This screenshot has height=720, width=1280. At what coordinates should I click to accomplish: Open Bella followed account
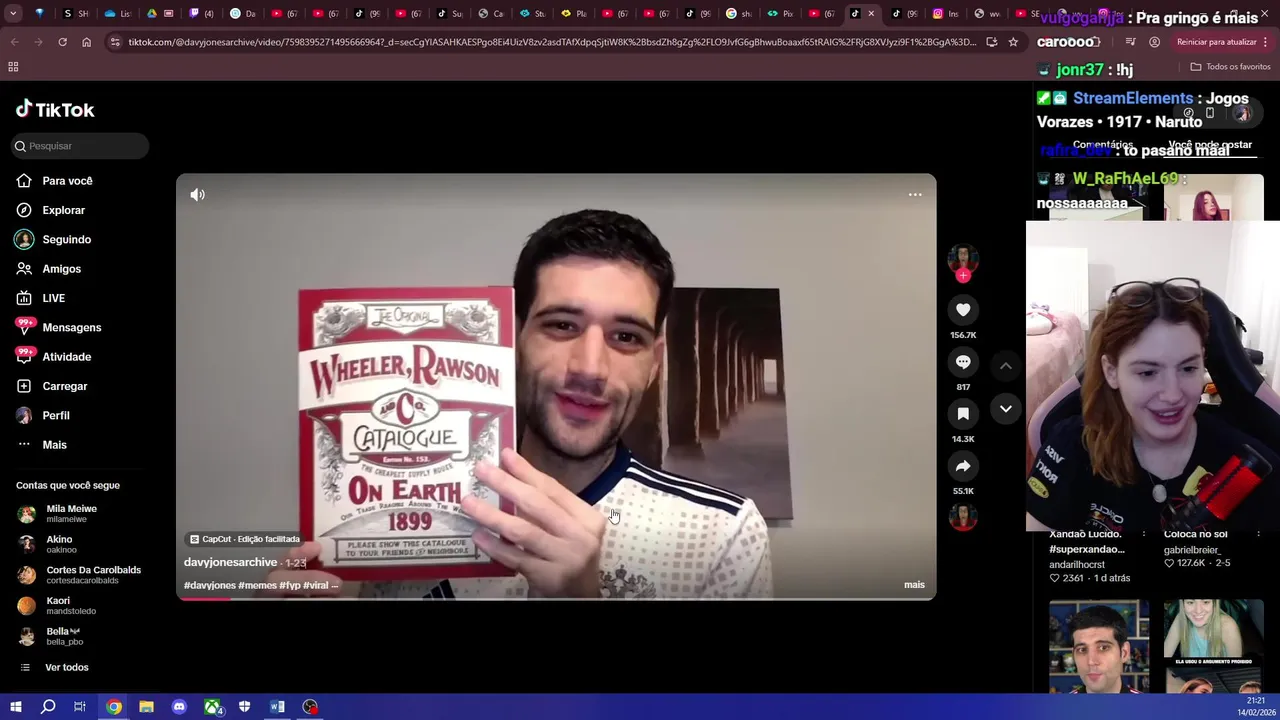(x=62, y=636)
